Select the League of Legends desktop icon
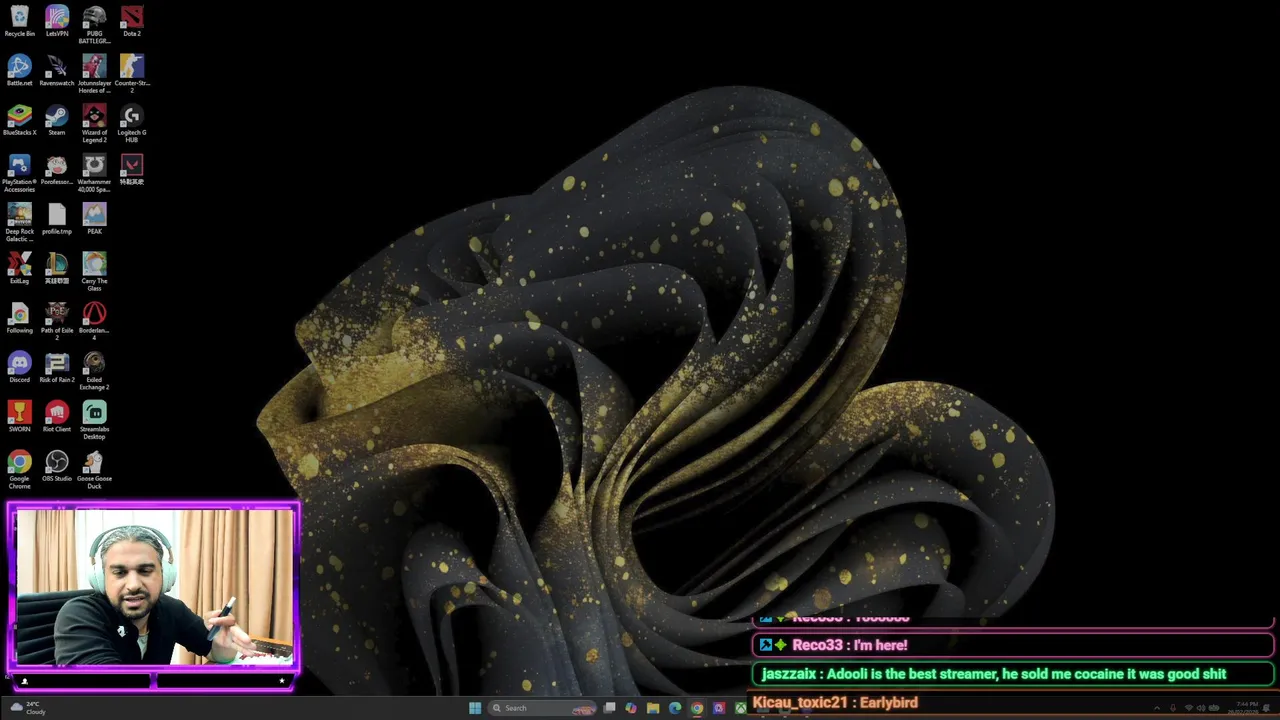 point(57,268)
